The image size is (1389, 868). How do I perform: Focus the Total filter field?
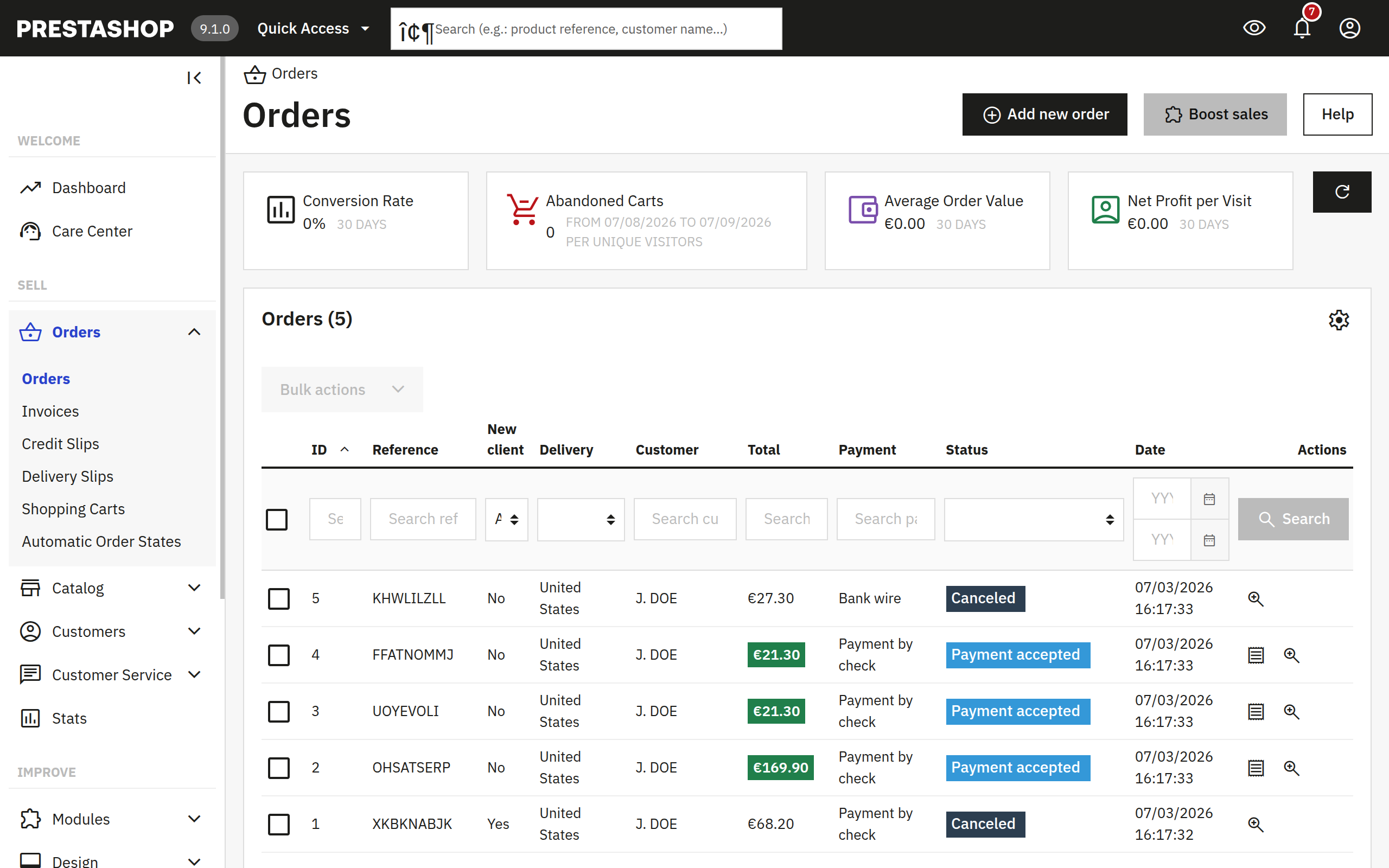pyautogui.click(x=786, y=519)
